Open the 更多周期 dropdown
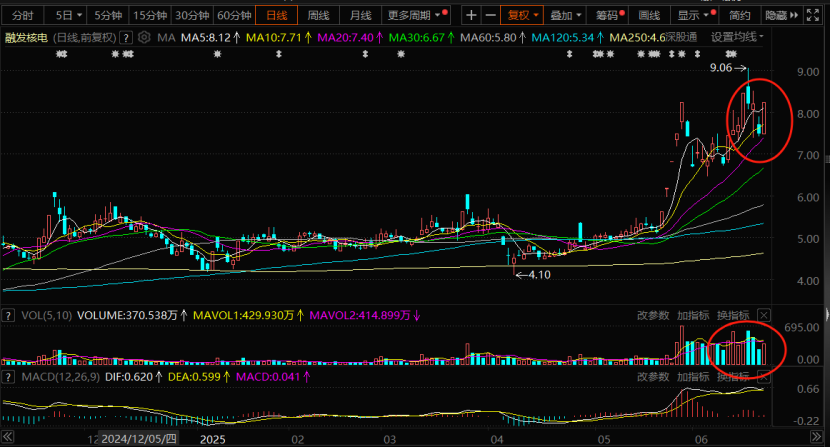 411,16
